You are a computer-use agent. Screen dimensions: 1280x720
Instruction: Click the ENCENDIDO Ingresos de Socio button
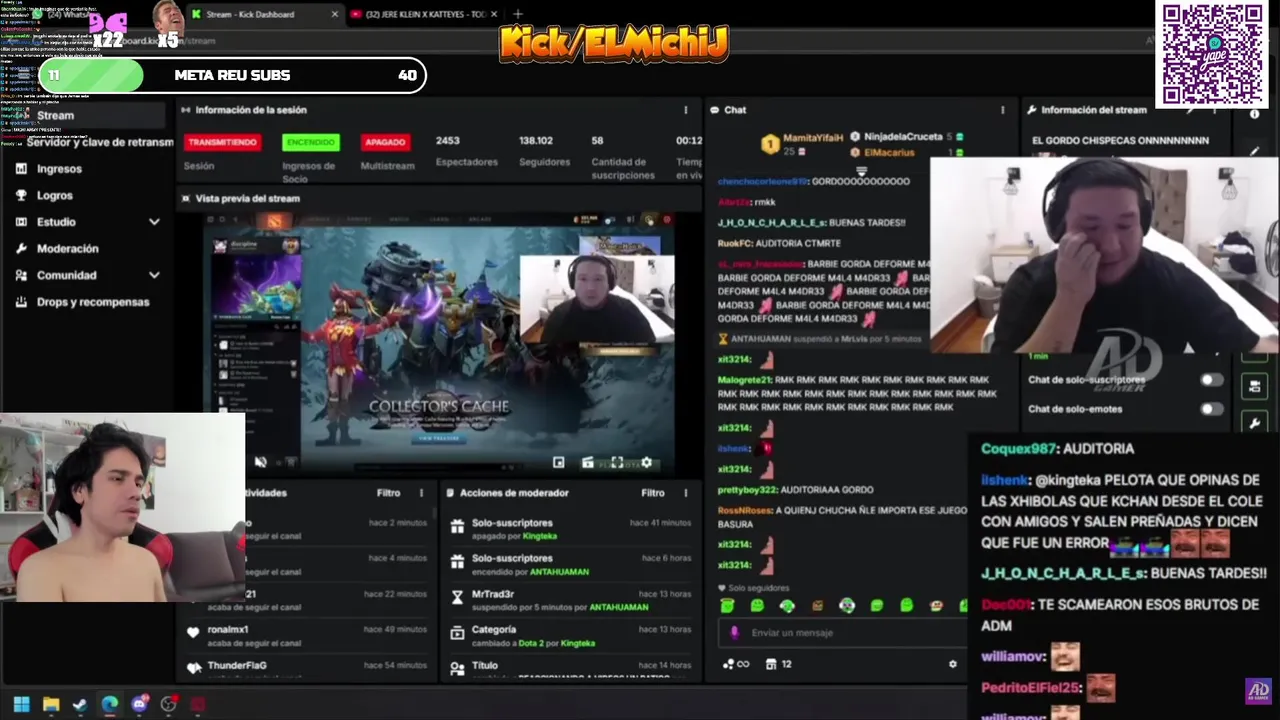point(311,142)
